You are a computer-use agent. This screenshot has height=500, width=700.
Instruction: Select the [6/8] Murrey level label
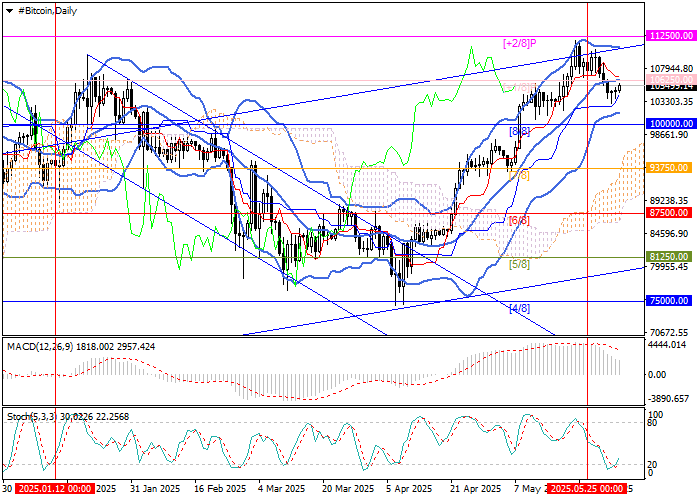[x=519, y=220]
